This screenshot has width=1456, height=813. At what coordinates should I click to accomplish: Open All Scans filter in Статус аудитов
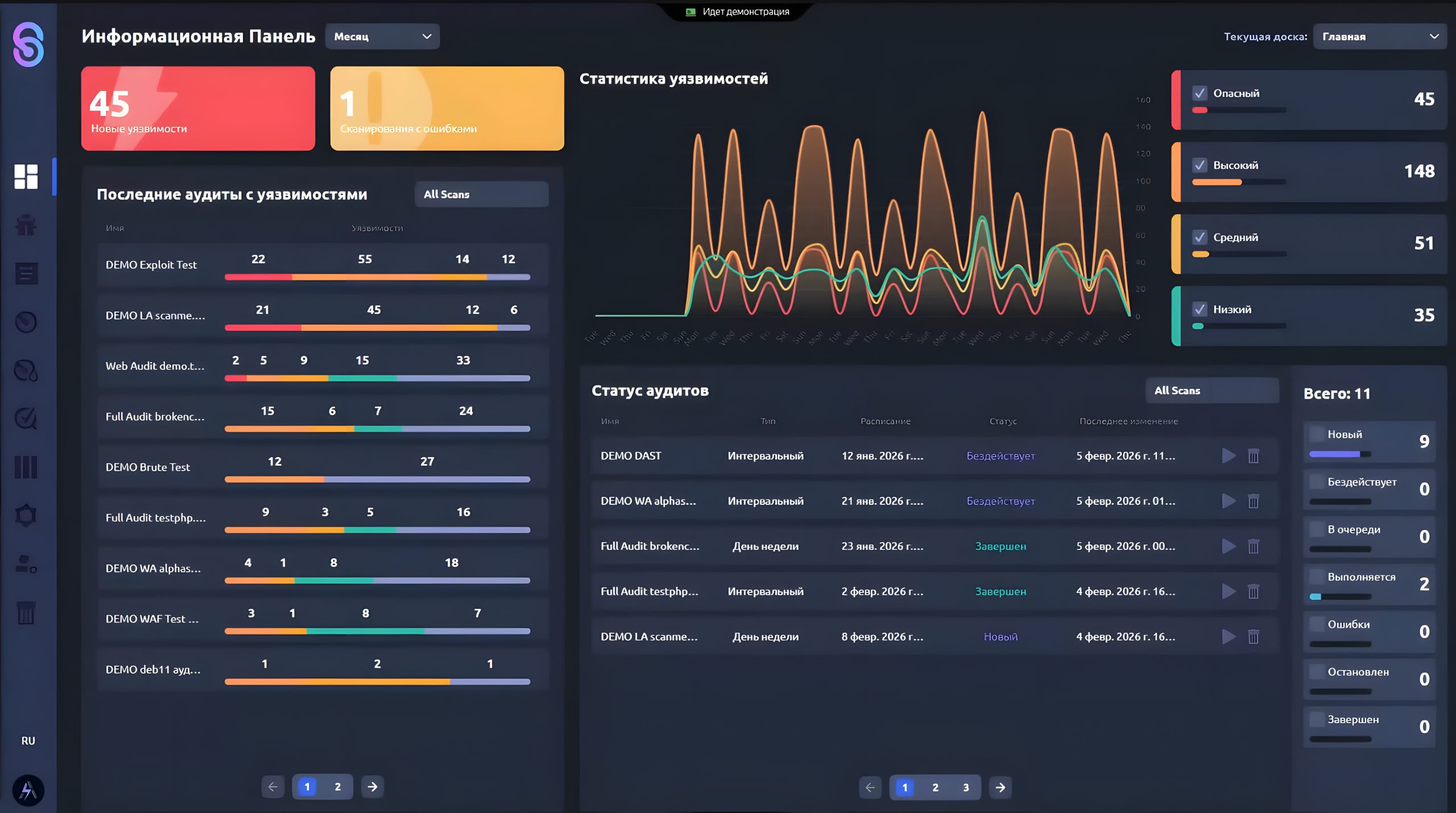(x=1211, y=391)
